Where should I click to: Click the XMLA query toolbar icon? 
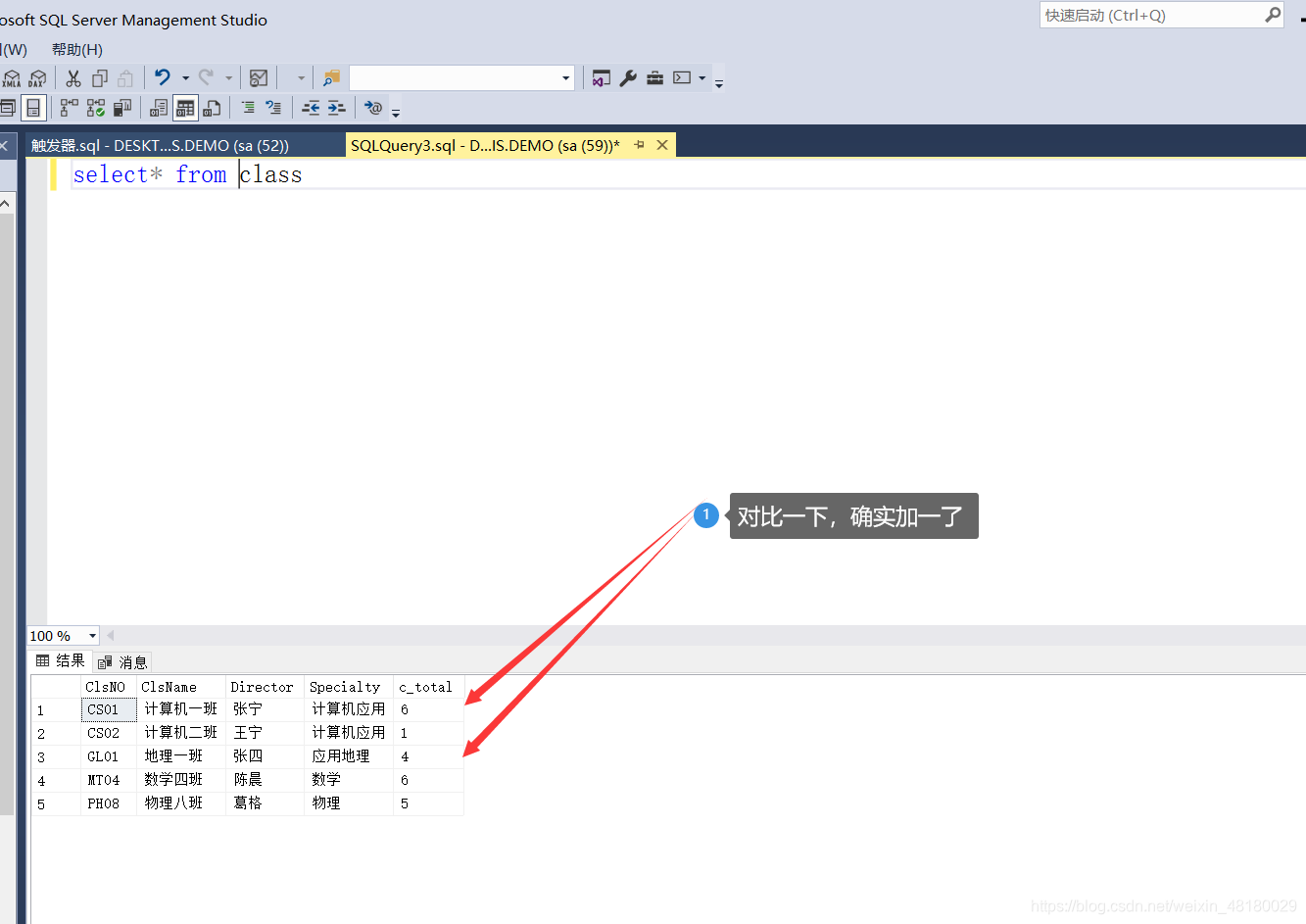click(12, 78)
